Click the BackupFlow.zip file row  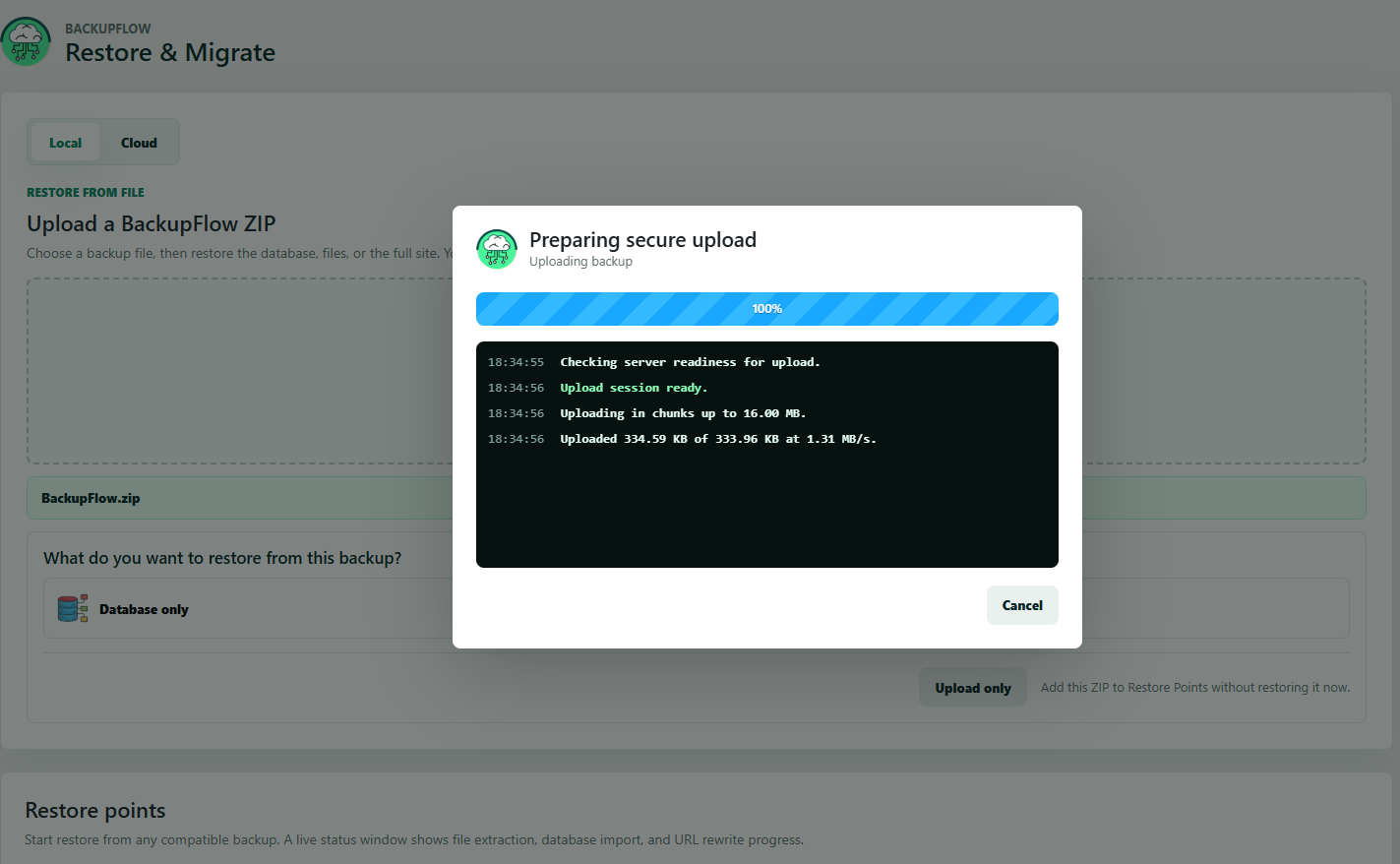point(697,498)
